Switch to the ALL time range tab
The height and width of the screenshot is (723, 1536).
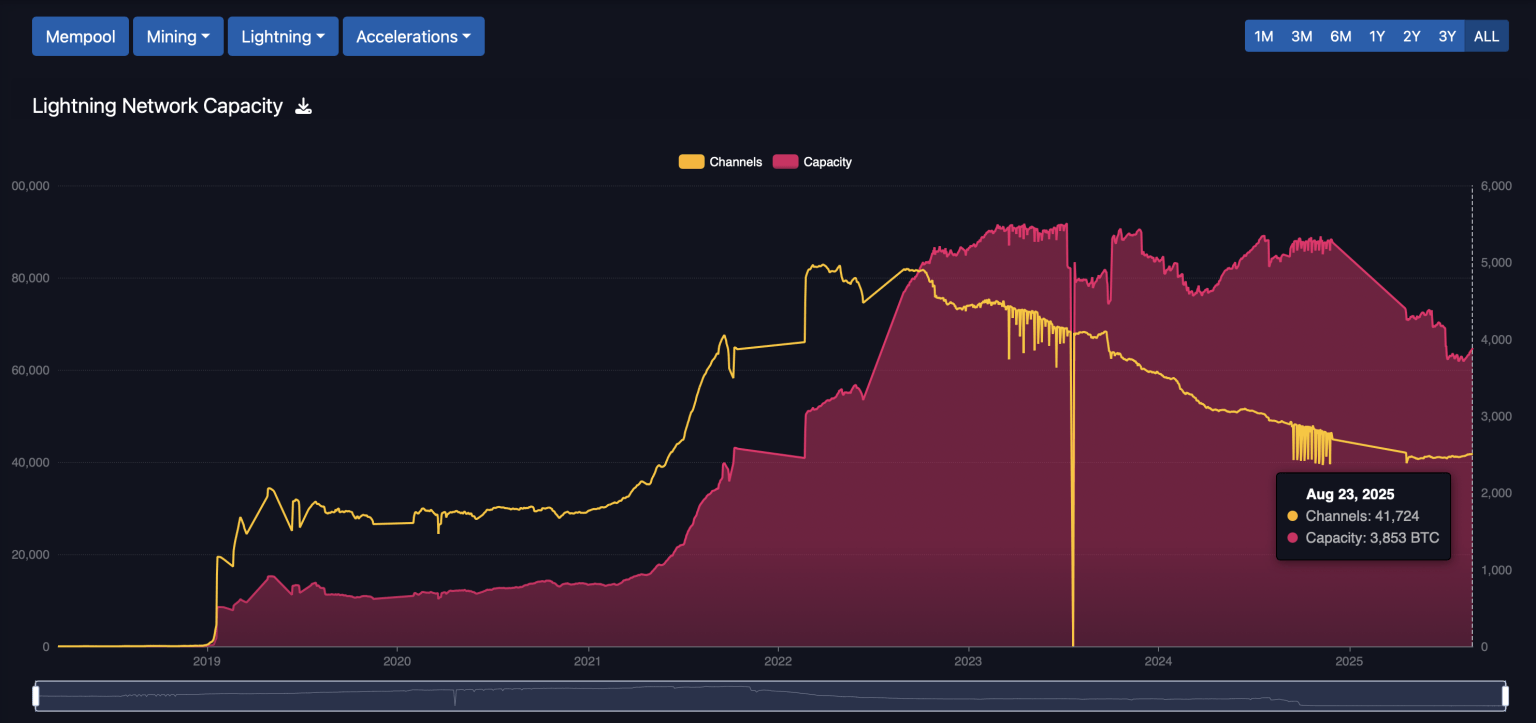pyautogui.click(x=1486, y=36)
